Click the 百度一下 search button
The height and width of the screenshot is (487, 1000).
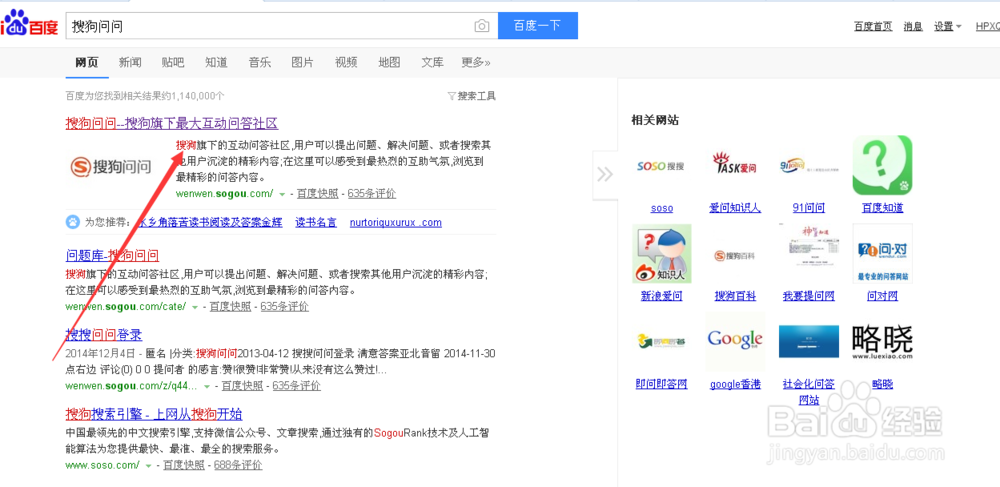(x=538, y=25)
